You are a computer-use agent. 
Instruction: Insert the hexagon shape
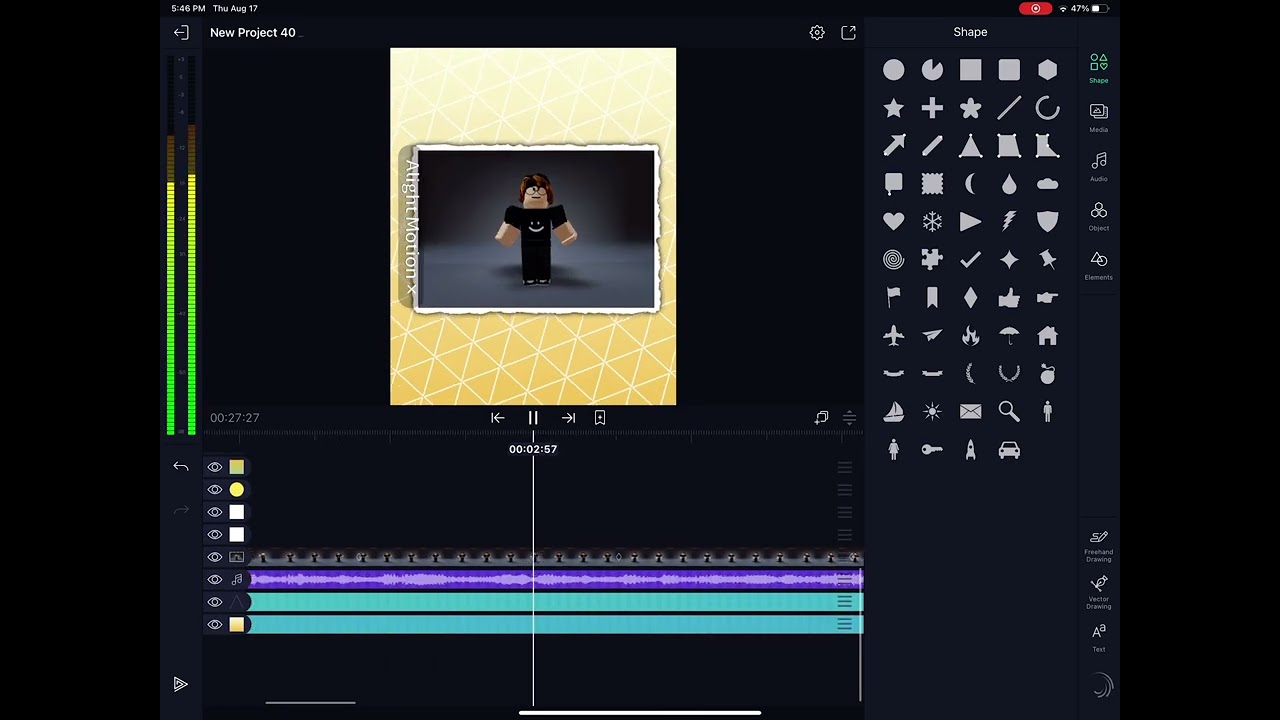click(1047, 70)
